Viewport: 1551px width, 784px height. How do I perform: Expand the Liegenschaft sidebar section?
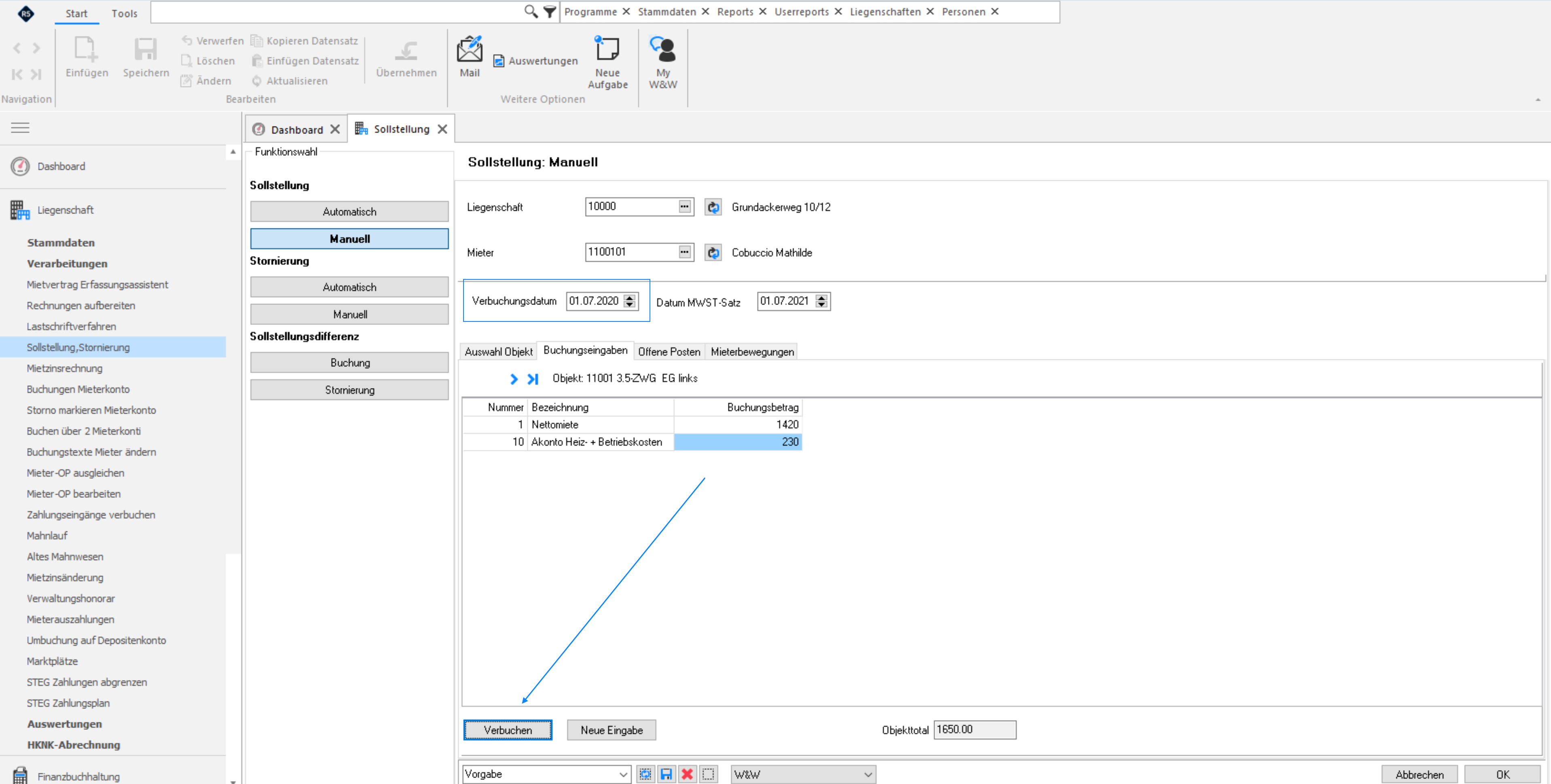pos(65,210)
